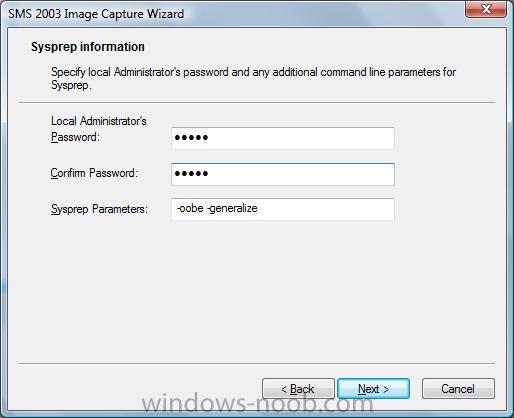Click into the Sysprep Parameters text box
The width and height of the screenshot is (514, 418).
[283, 209]
